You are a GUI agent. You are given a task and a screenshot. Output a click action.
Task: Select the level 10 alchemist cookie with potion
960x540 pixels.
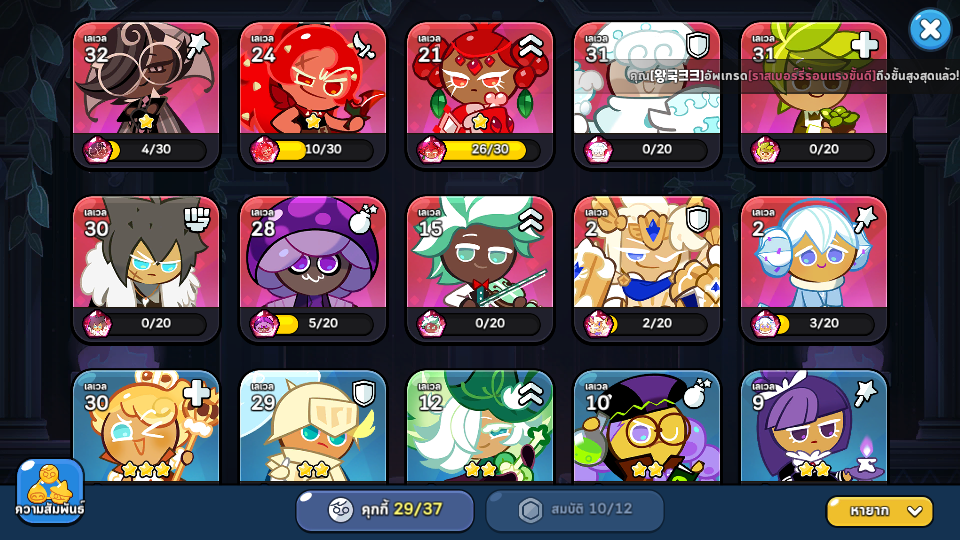point(647,427)
